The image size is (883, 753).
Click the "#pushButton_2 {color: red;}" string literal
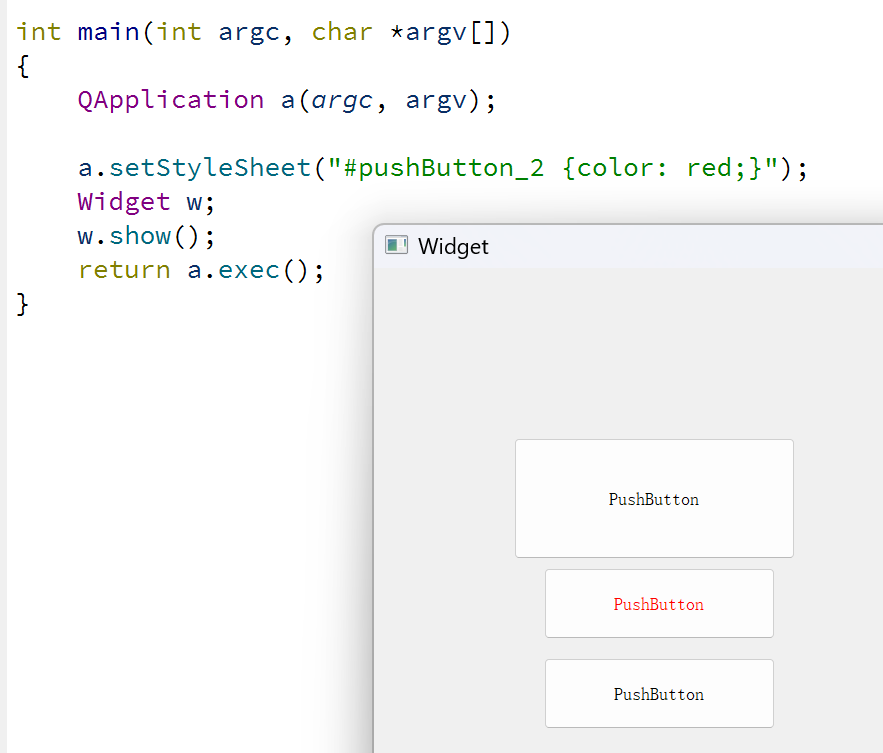pyautogui.click(x=553, y=168)
